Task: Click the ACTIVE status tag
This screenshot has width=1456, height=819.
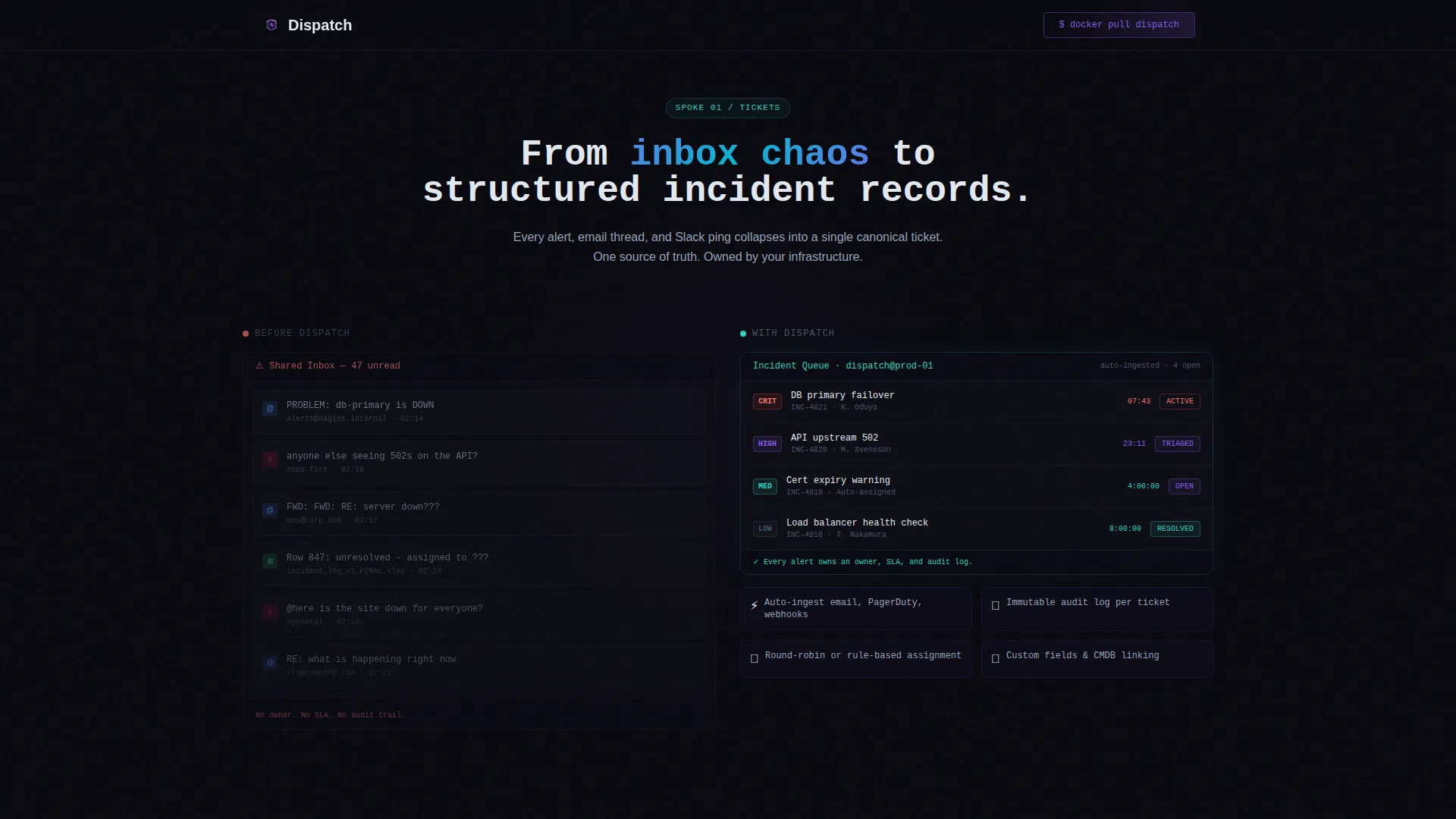Action: coord(1179,401)
